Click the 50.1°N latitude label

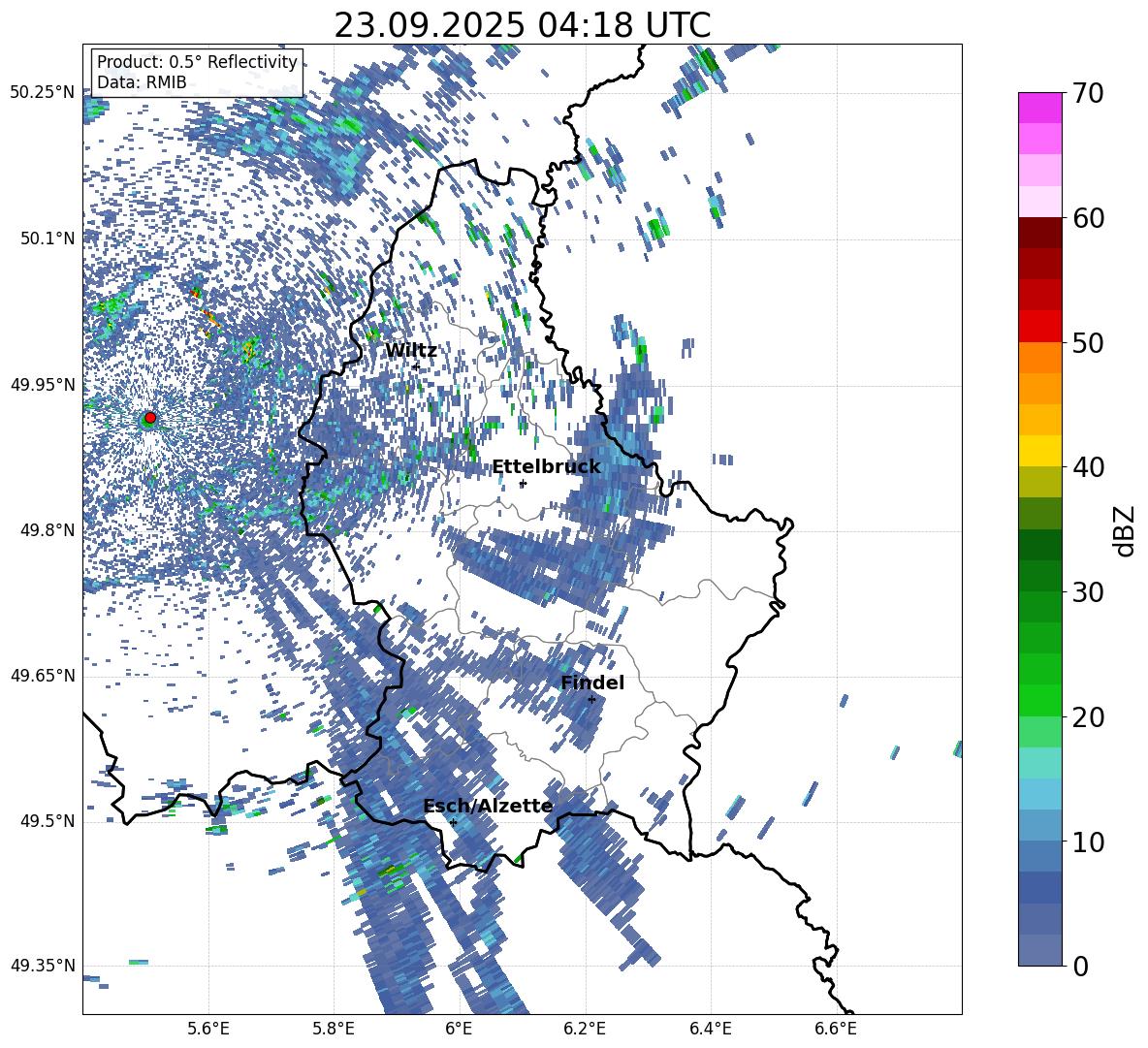pyautogui.click(x=48, y=238)
